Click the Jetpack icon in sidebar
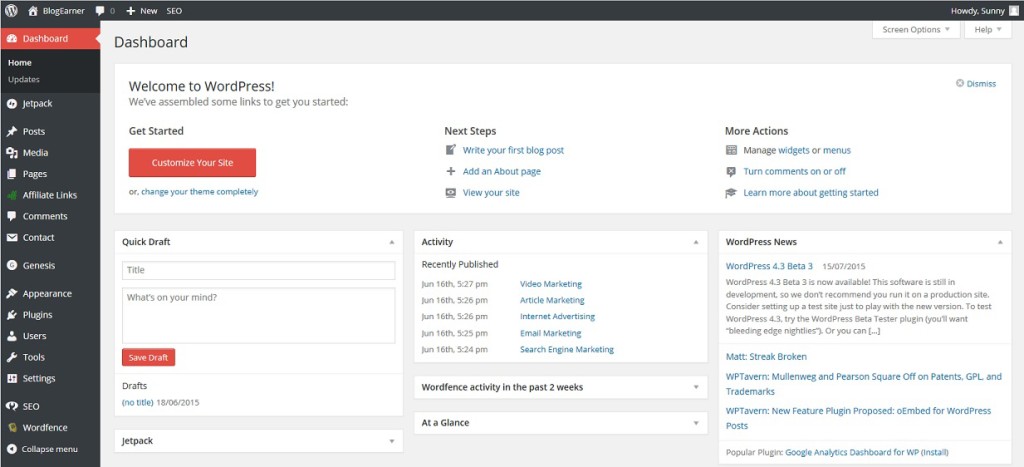This screenshot has height=467, width=1024. tap(12, 104)
